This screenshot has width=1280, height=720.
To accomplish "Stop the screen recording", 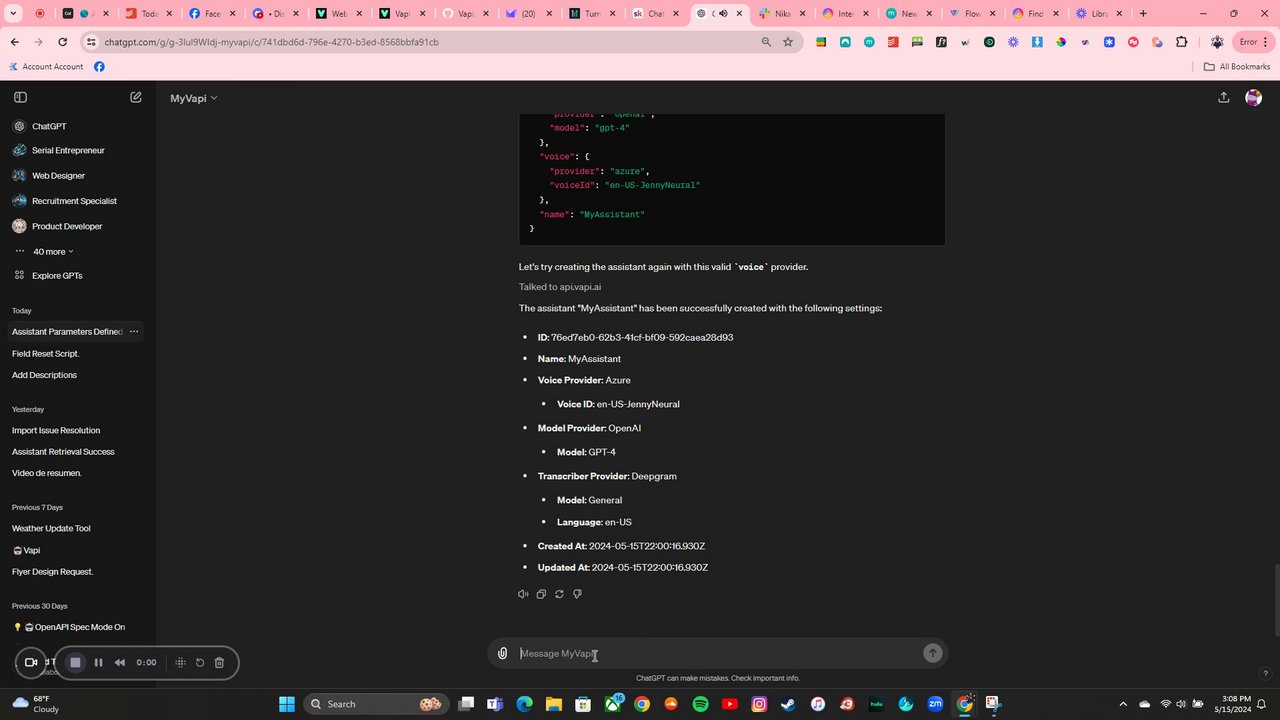I will pyautogui.click(x=75, y=662).
